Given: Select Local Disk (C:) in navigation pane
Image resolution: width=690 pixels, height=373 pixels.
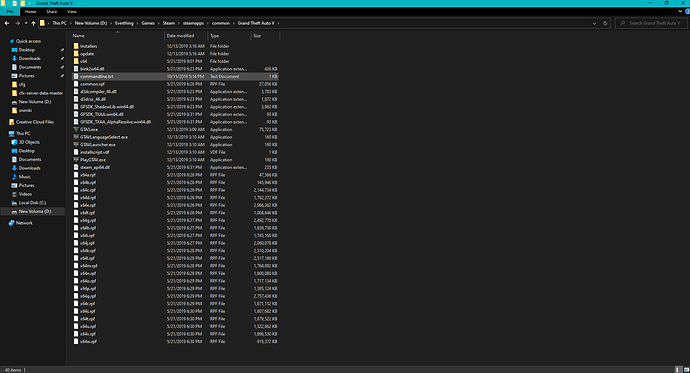Looking at the screenshot, I should coord(32,203).
